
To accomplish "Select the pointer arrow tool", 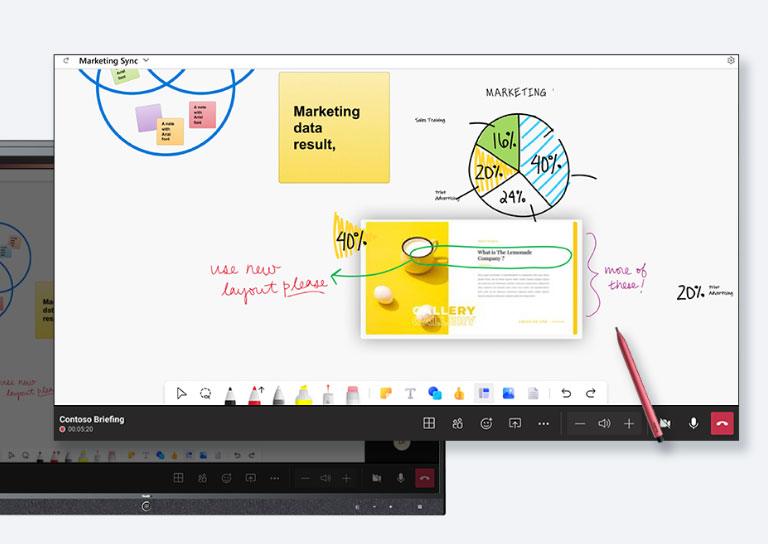I will (x=181, y=393).
